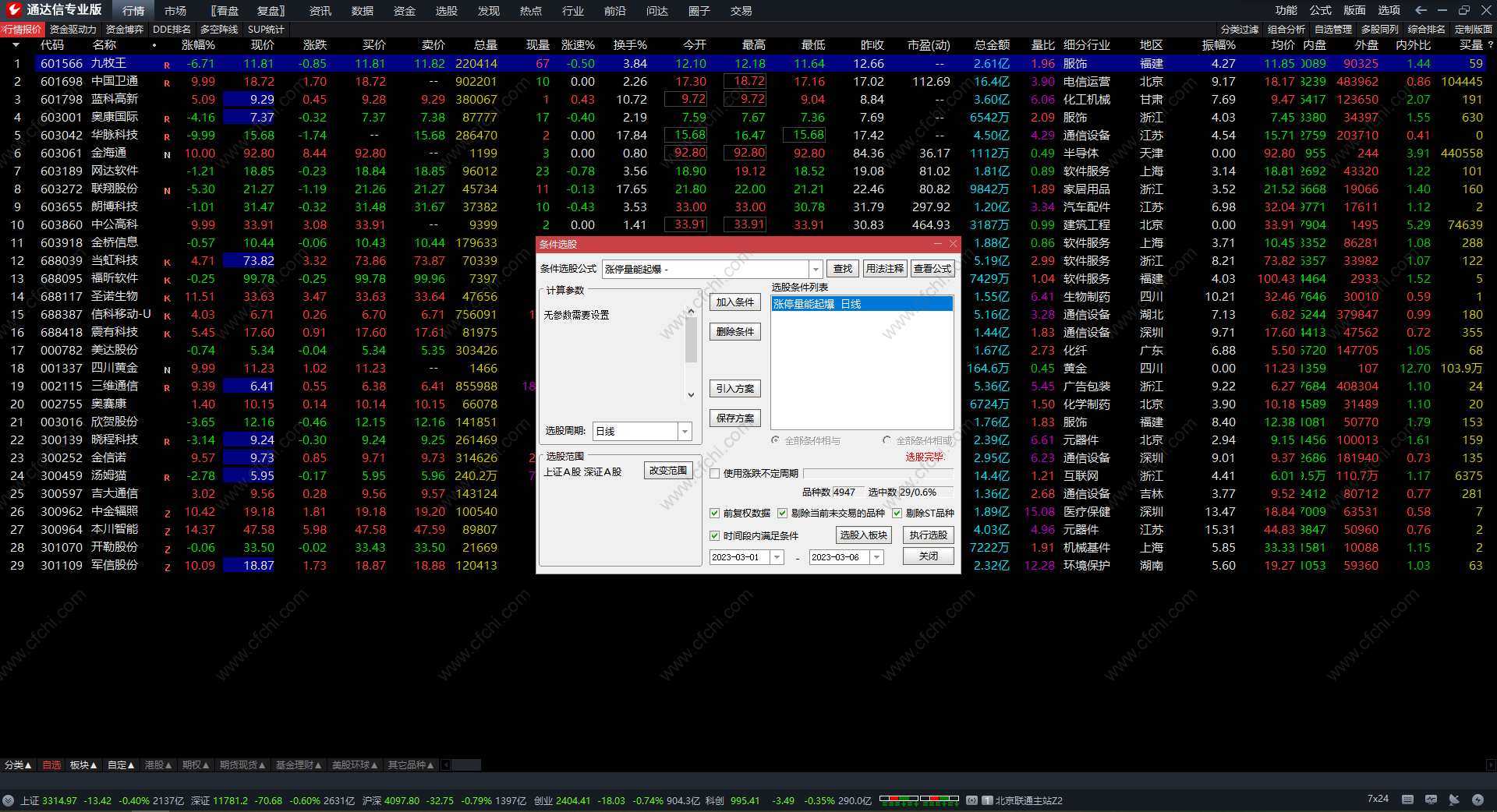The width and height of the screenshot is (1497, 812).
Task: Click the back arrow icon in title bar
Action: click(1421, 10)
